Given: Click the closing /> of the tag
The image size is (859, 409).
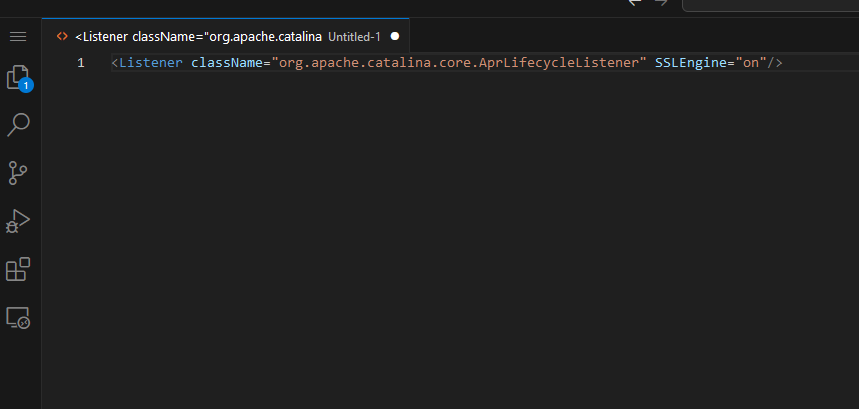Looking at the screenshot, I should (x=775, y=63).
